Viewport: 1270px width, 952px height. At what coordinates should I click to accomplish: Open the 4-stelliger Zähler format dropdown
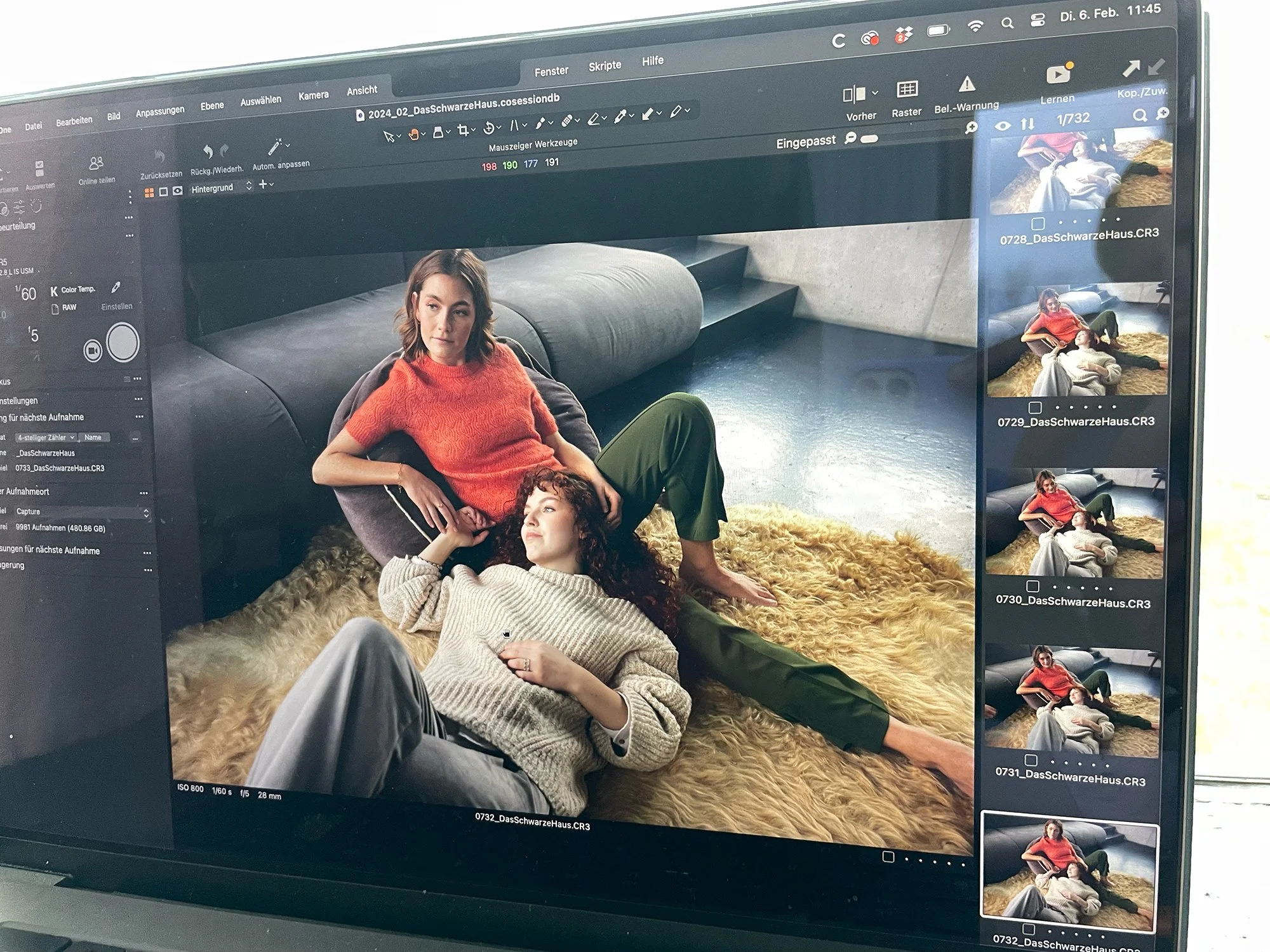[46, 437]
